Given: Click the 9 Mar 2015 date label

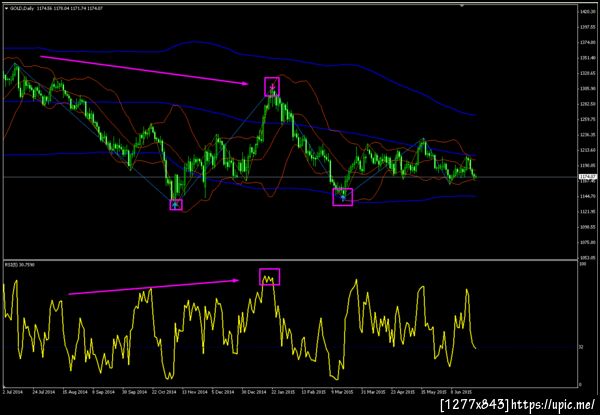Looking at the screenshot, I should (x=343, y=392).
